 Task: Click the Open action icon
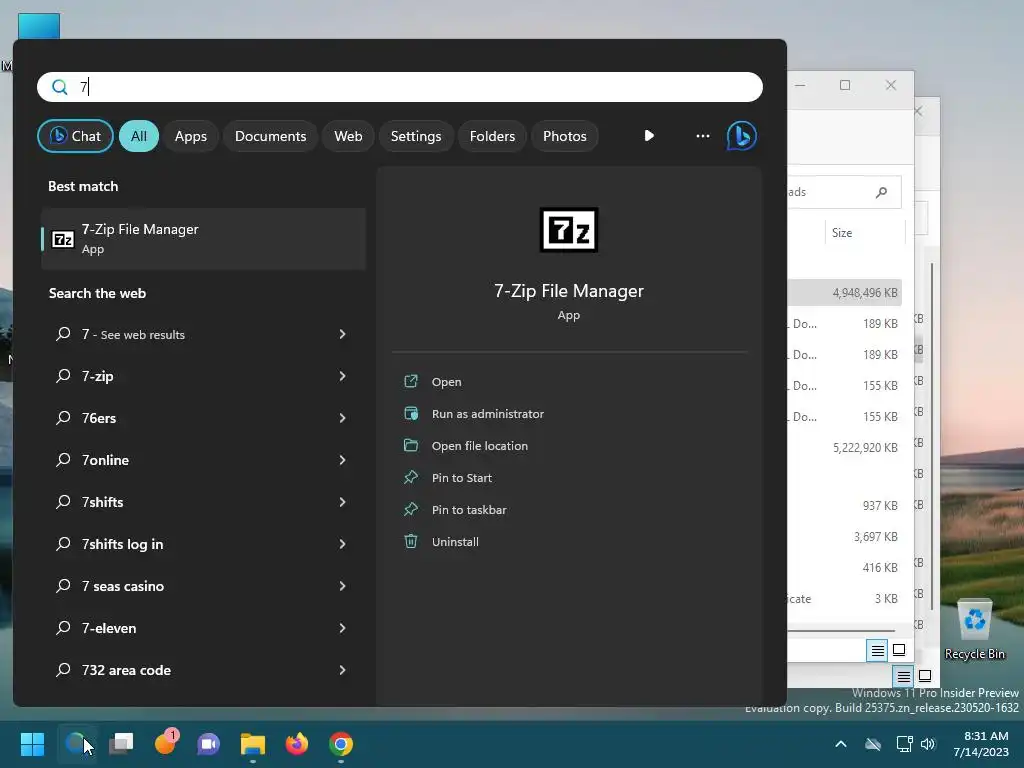point(411,381)
